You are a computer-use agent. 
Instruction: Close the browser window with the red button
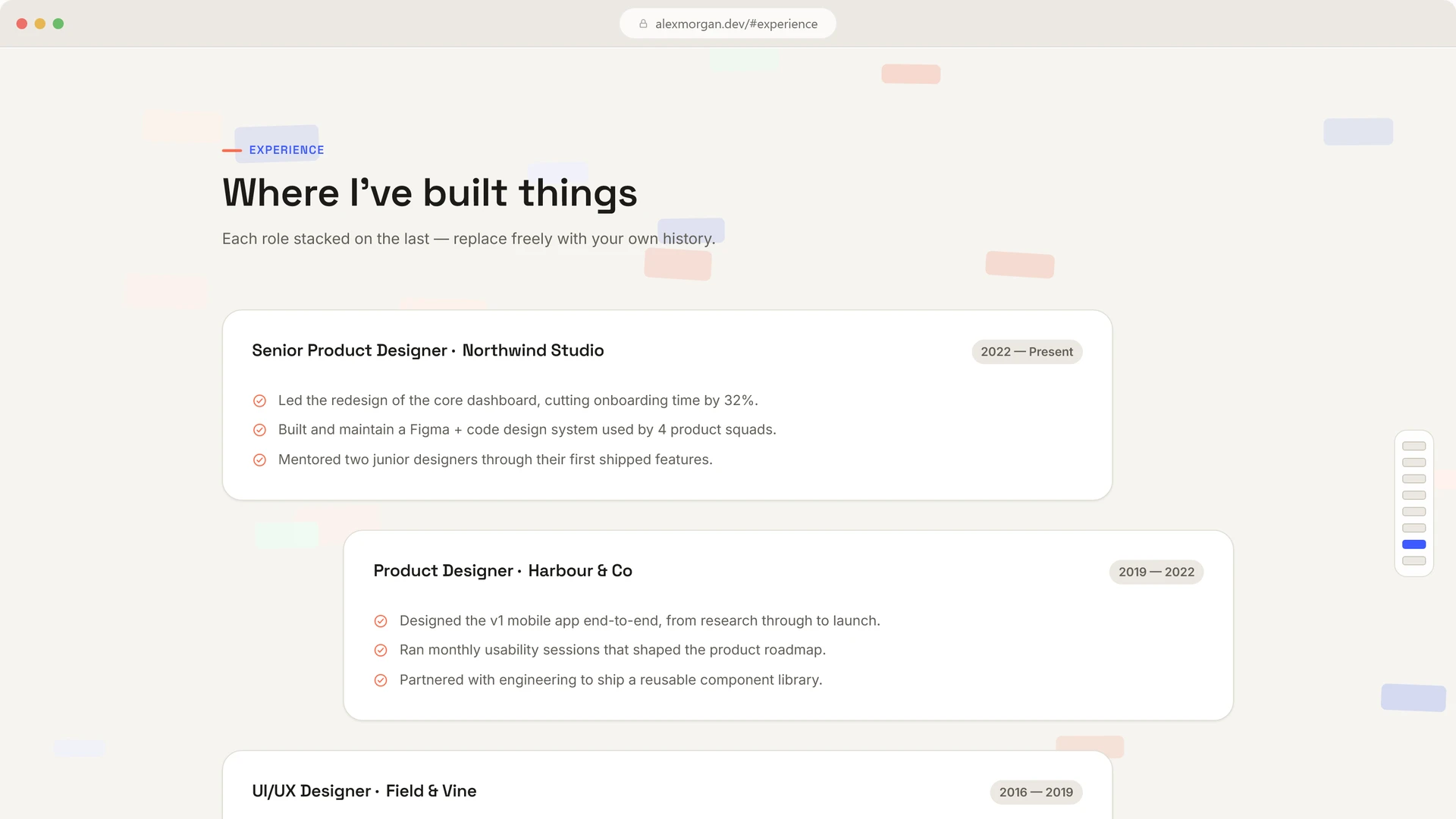(x=22, y=24)
